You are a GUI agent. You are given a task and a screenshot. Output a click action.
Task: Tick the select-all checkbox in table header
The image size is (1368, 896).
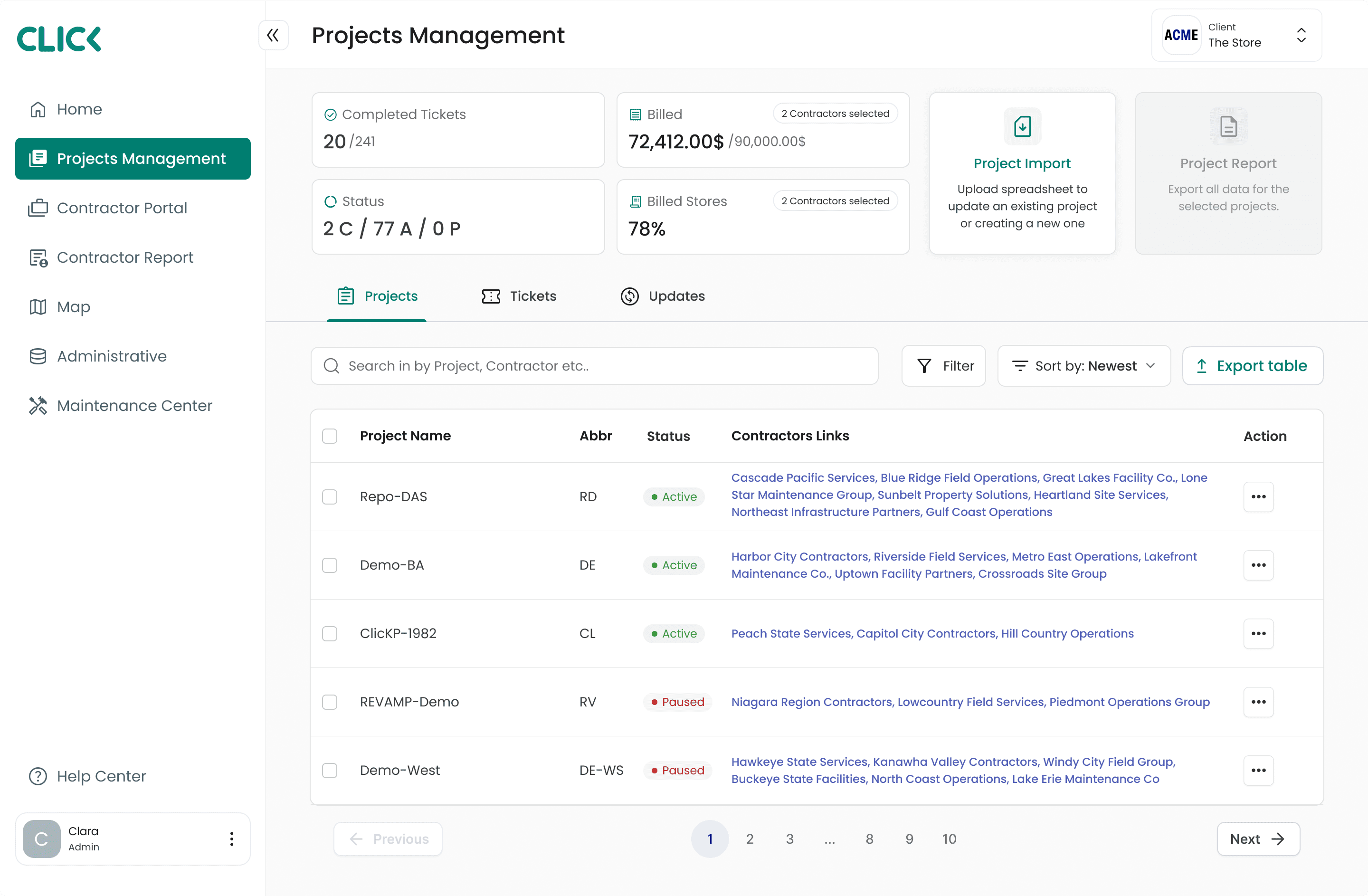329,436
